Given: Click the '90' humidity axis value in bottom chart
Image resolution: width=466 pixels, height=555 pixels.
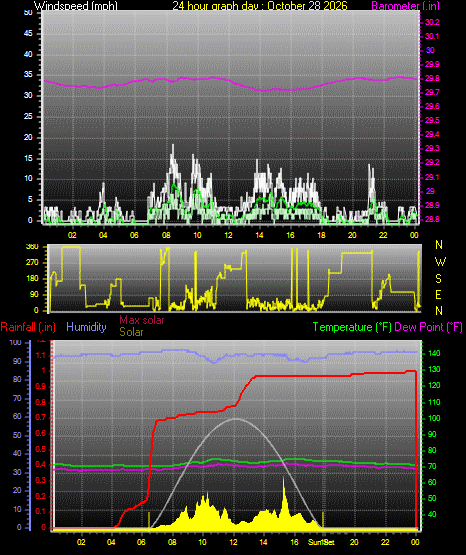Looking at the screenshot, I should point(17,361).
